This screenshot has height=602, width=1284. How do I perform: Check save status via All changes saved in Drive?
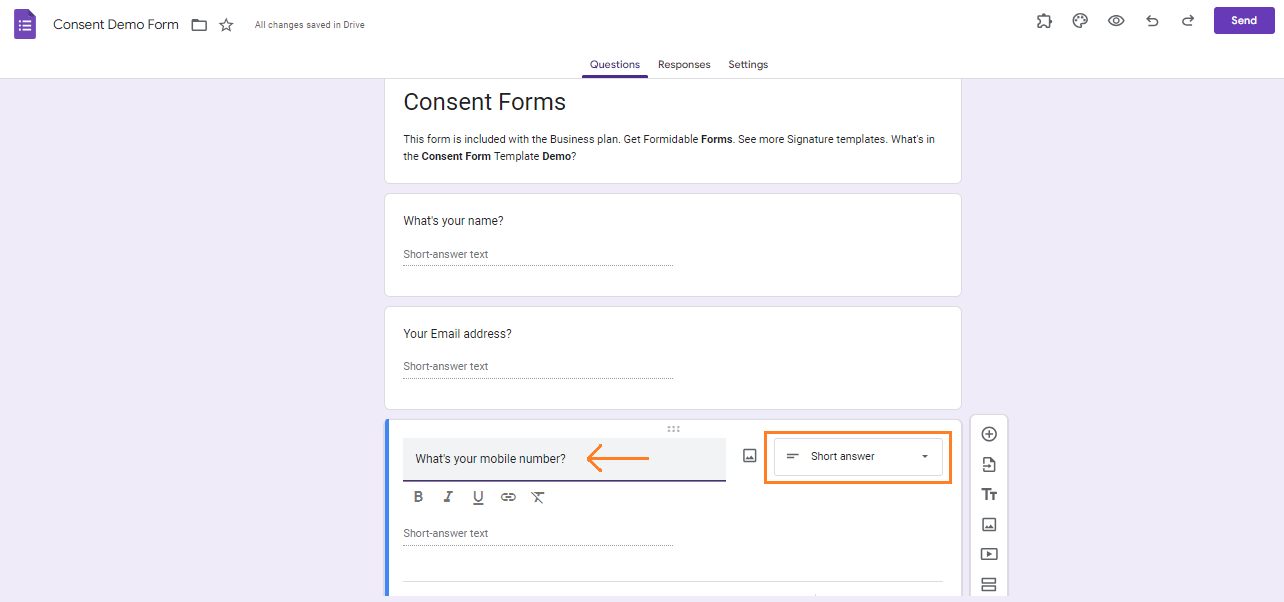click(x=309, y=24)
